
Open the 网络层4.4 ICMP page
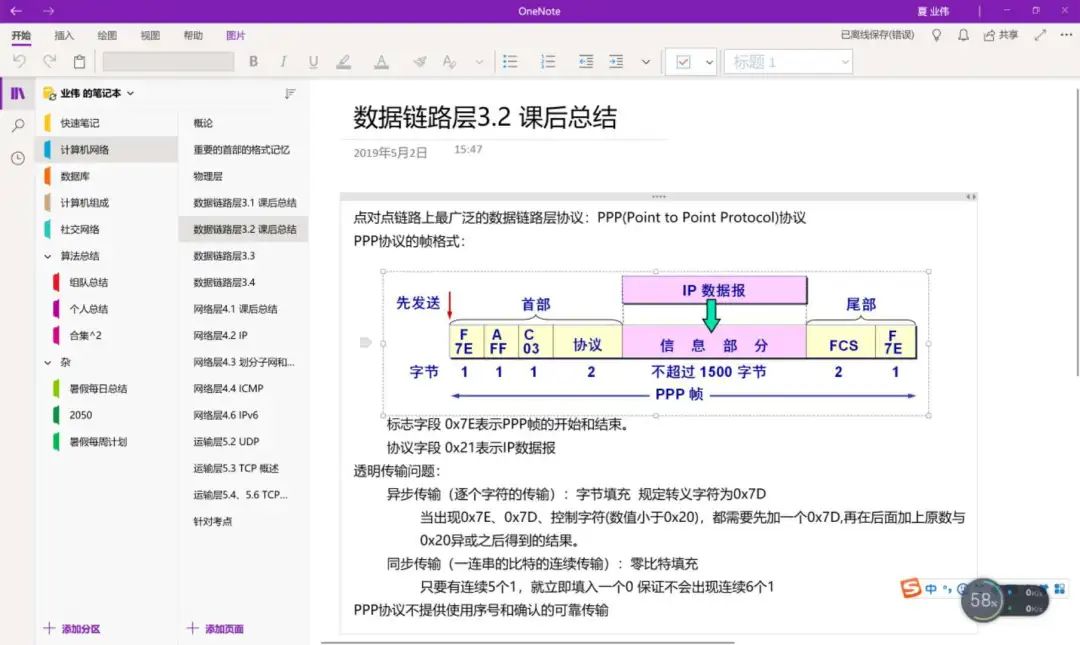(228, 388)
